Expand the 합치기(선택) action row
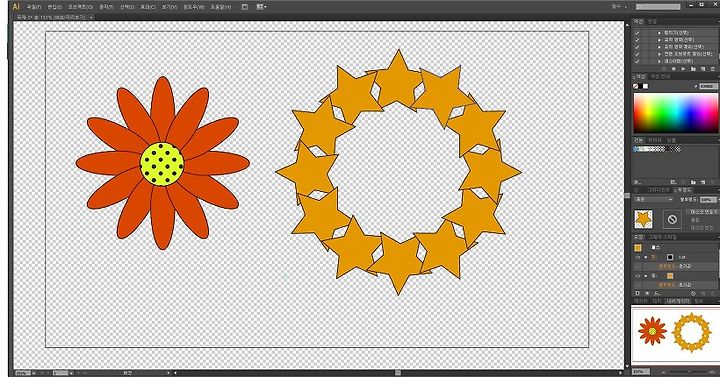 coord(659,33)
